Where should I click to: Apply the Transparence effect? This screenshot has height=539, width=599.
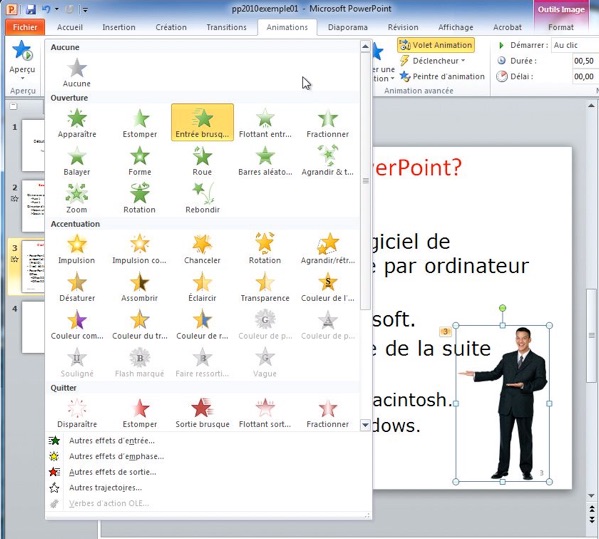(265, 286)
